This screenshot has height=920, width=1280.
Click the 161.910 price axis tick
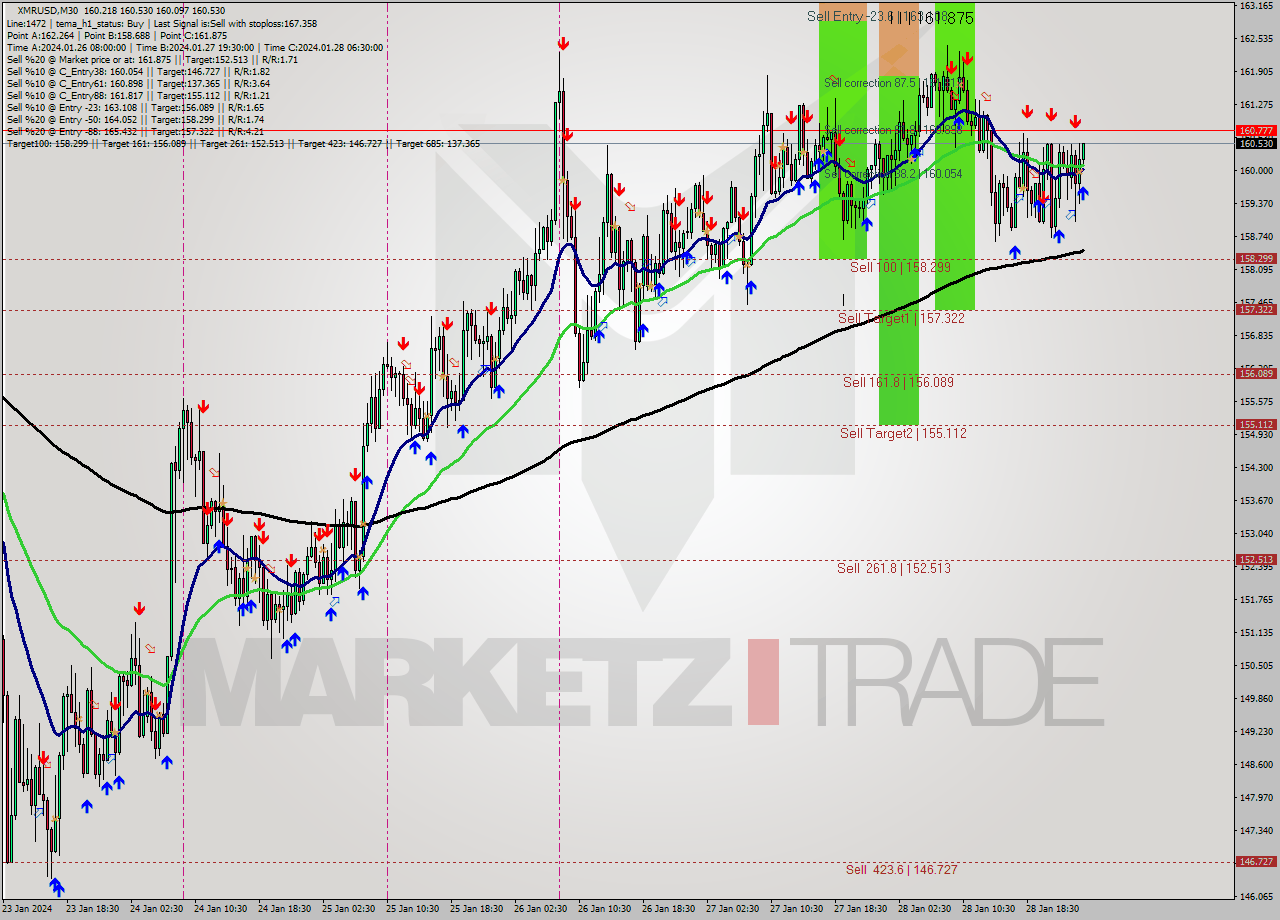coord(1256,72)
